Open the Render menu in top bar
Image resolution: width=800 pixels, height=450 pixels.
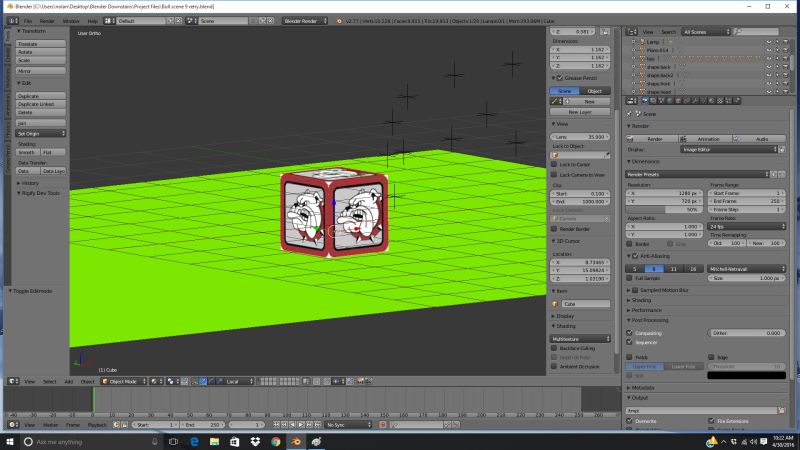pyautogui.click(x=47, y=21)
